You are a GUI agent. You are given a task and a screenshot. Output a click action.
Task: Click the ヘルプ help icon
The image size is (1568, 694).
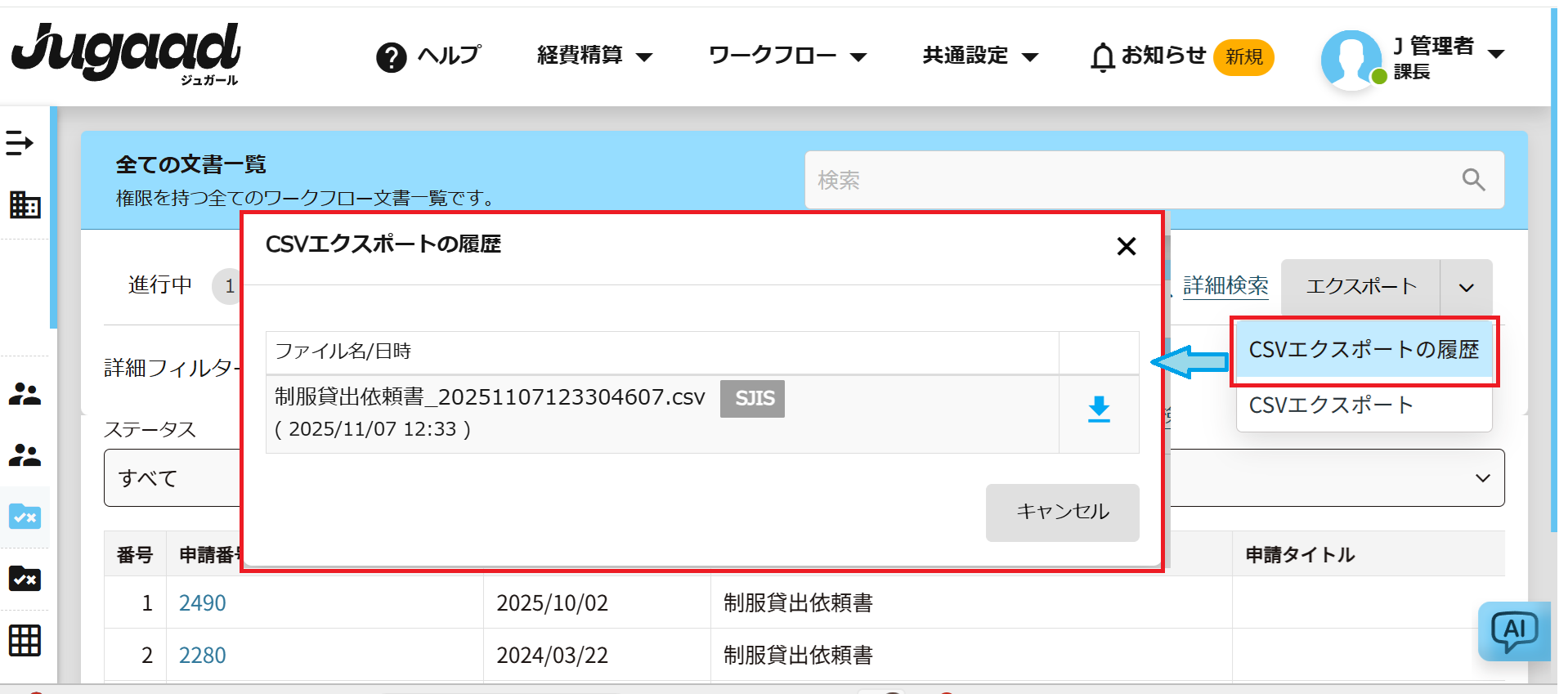coord(392,57)
